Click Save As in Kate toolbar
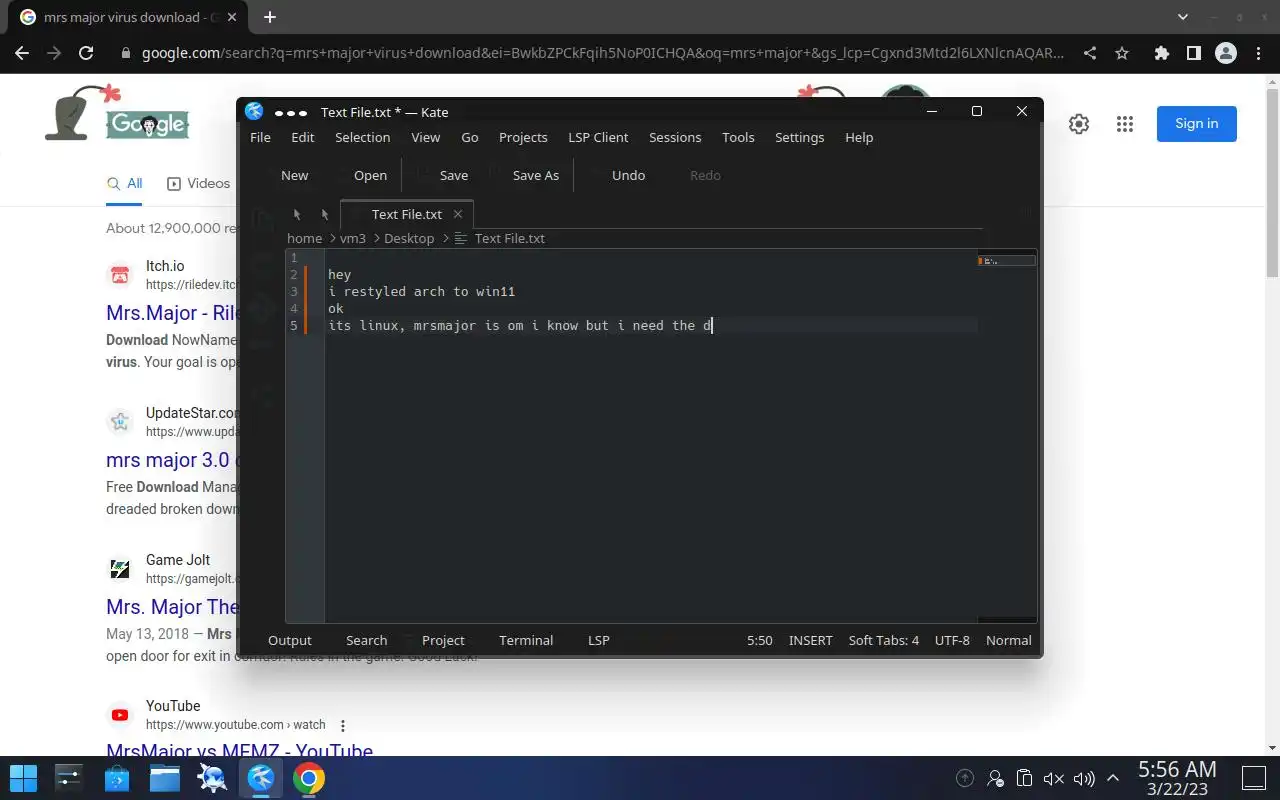Screen dimensions: 1280x800 tap(536, 175)
